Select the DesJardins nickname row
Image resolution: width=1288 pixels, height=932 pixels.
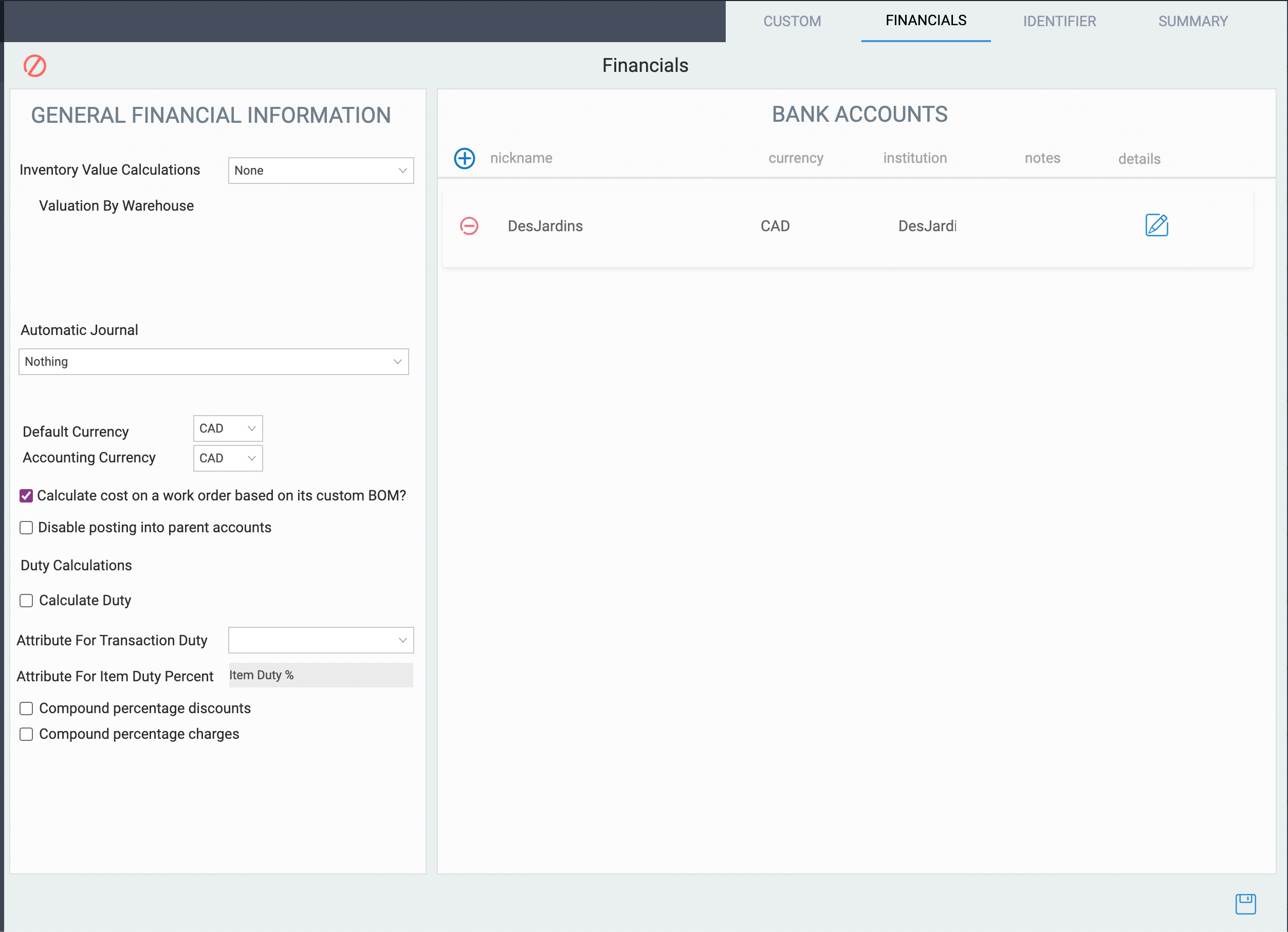tap(545, 226)
